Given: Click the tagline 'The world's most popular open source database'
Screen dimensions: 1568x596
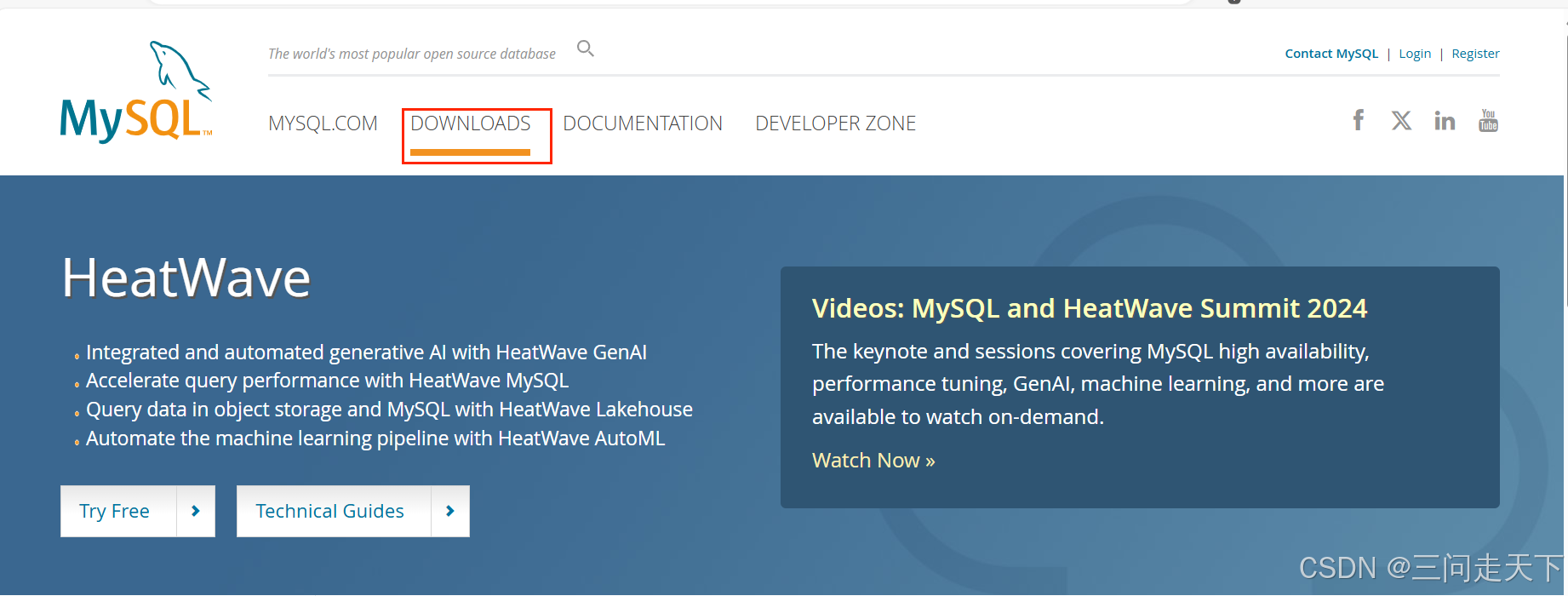Looking at the screenshot, I should pyautogui.click(x=412, y=54).
